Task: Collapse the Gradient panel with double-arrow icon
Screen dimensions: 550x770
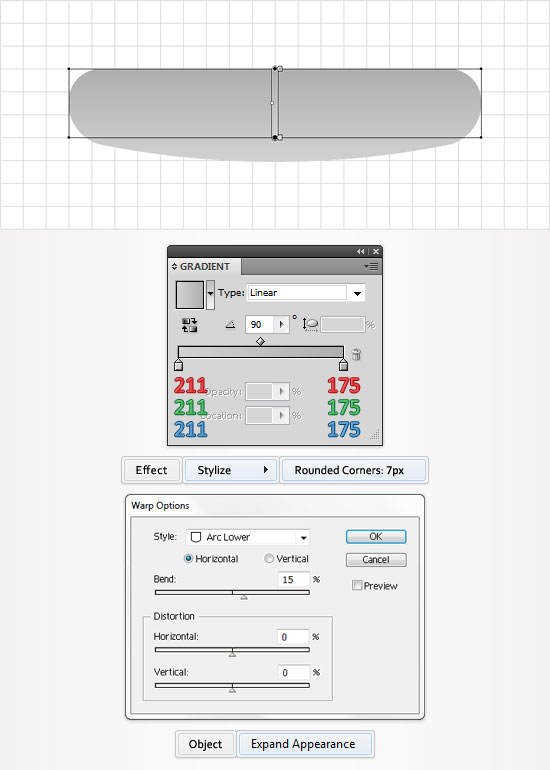Action: (x=361, y=251)
